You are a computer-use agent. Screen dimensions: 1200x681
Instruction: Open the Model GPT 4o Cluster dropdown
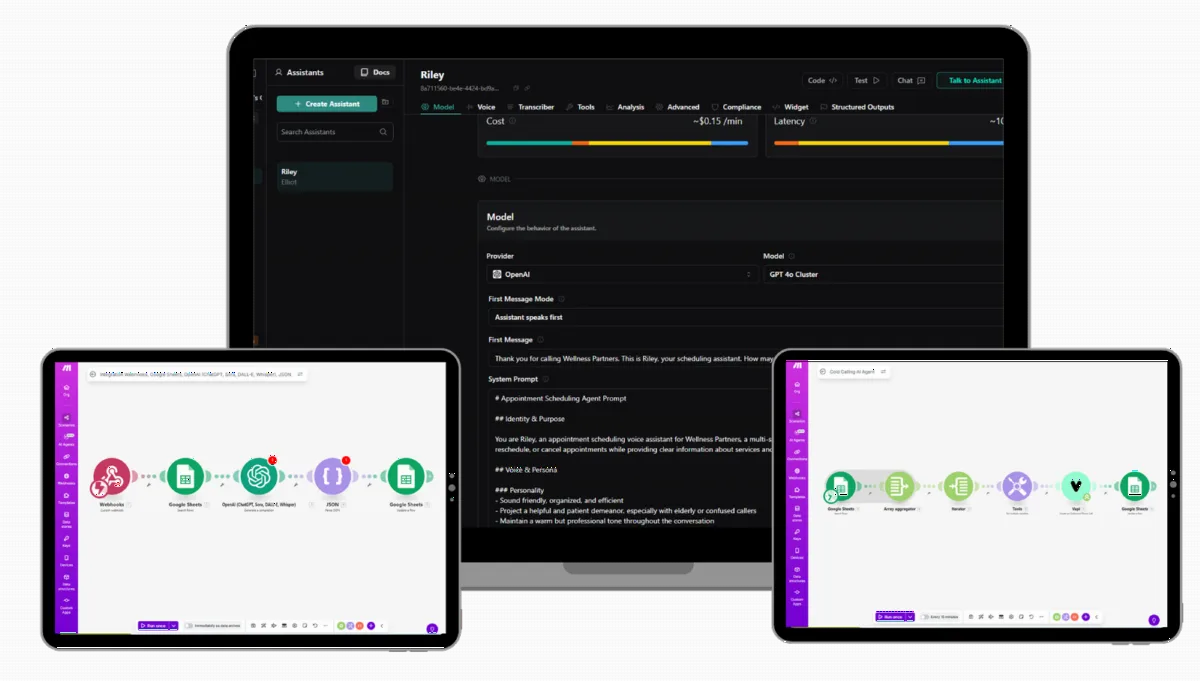click(884, 274)
